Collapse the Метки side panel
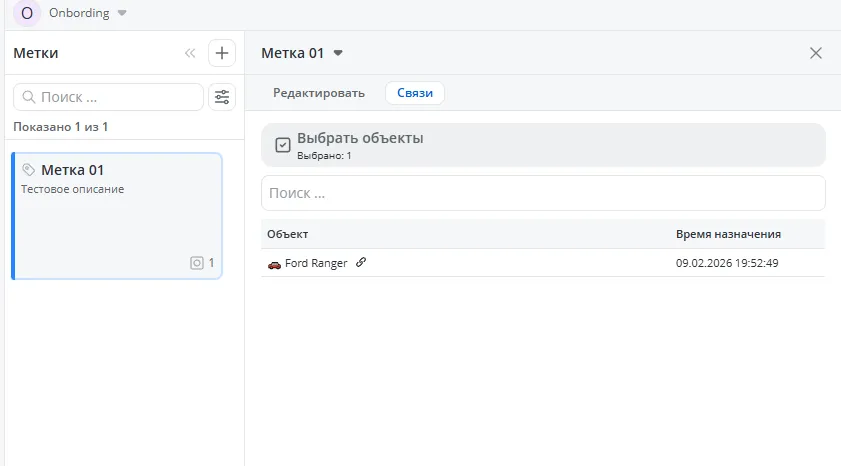Viewport: 841px width, 466px height. pos(190,54)
